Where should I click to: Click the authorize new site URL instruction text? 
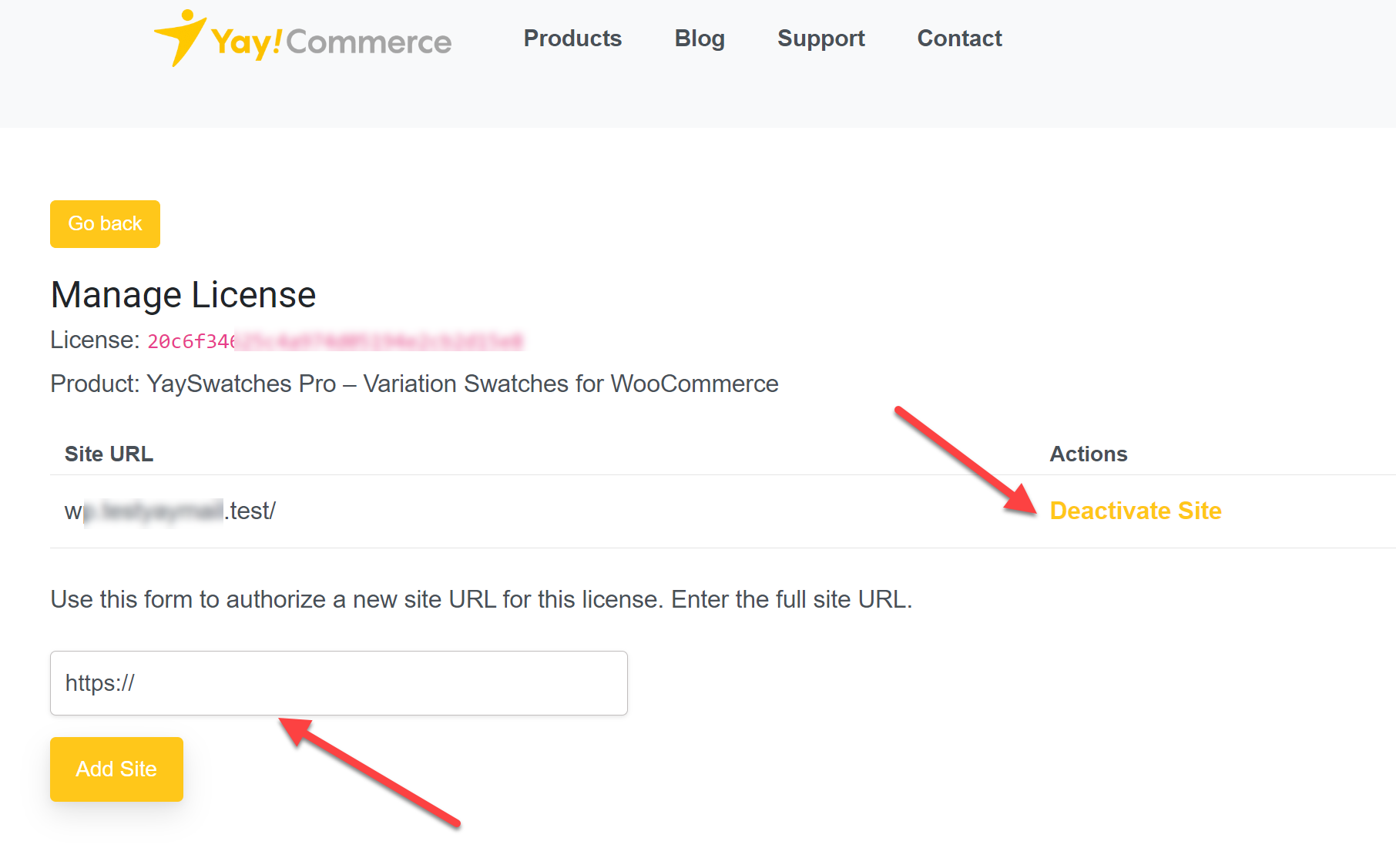click(481, 599)
